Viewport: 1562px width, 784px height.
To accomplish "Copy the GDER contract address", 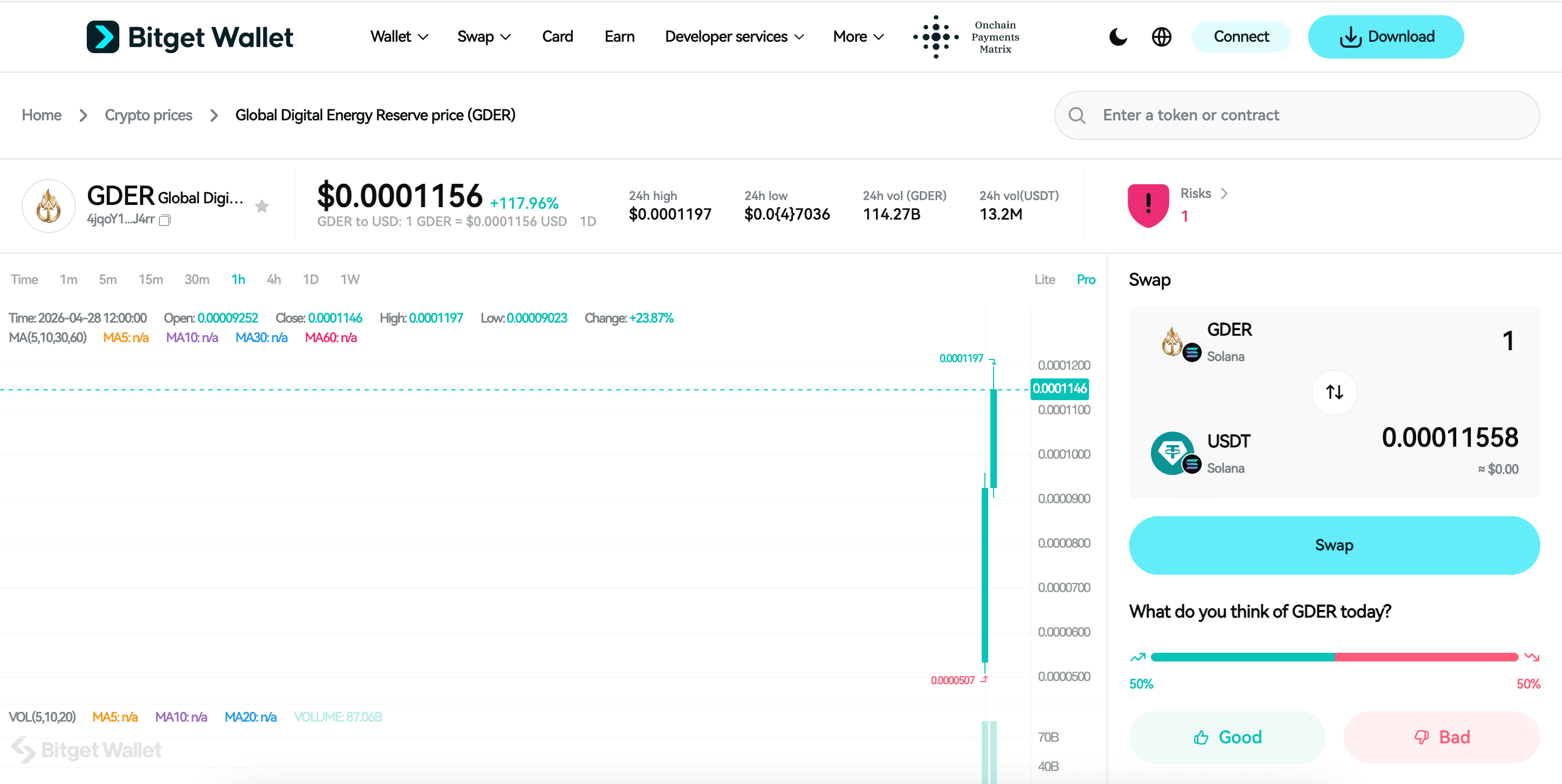I will [x=165, y=220].
